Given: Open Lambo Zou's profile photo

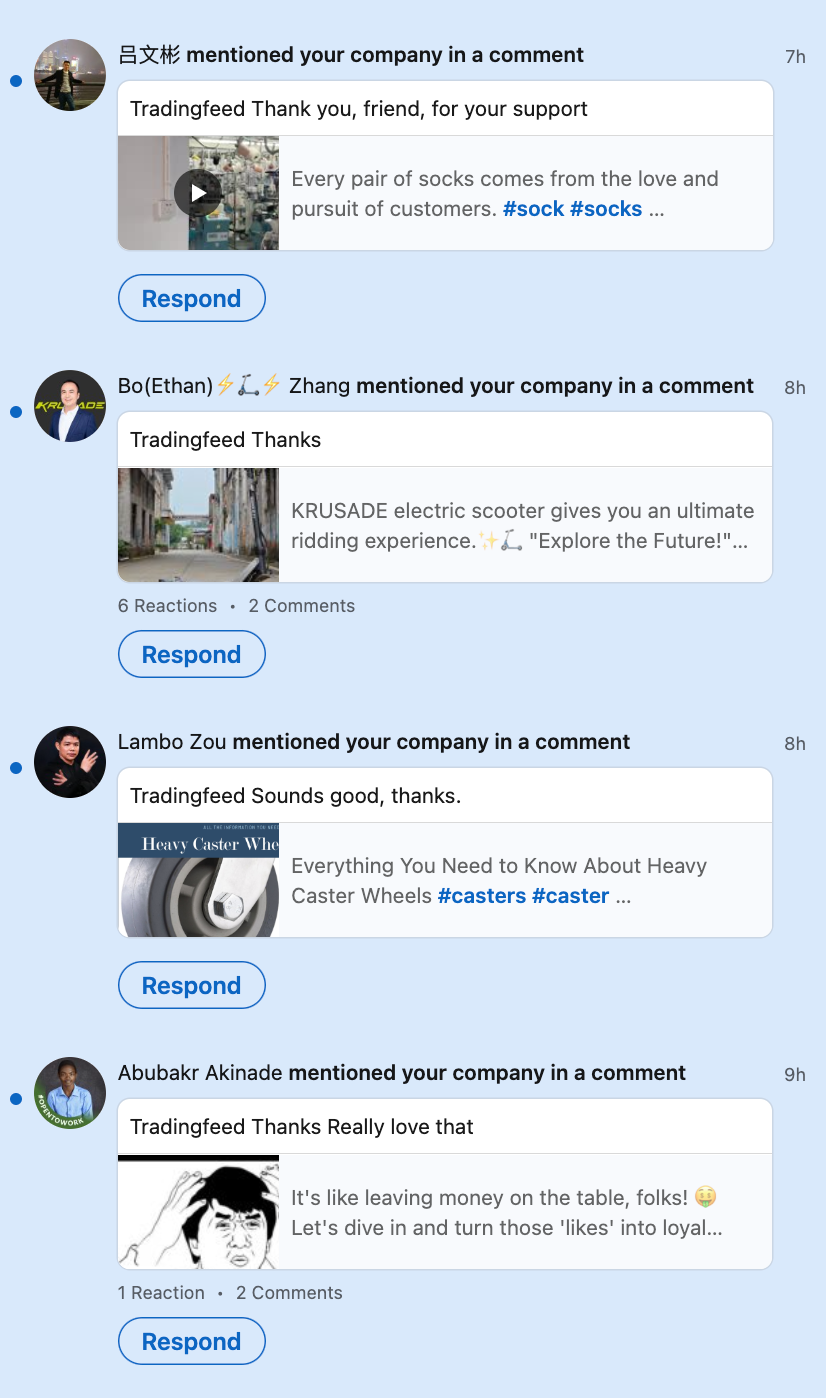Looking at the screenshot, I should [70, 762].
